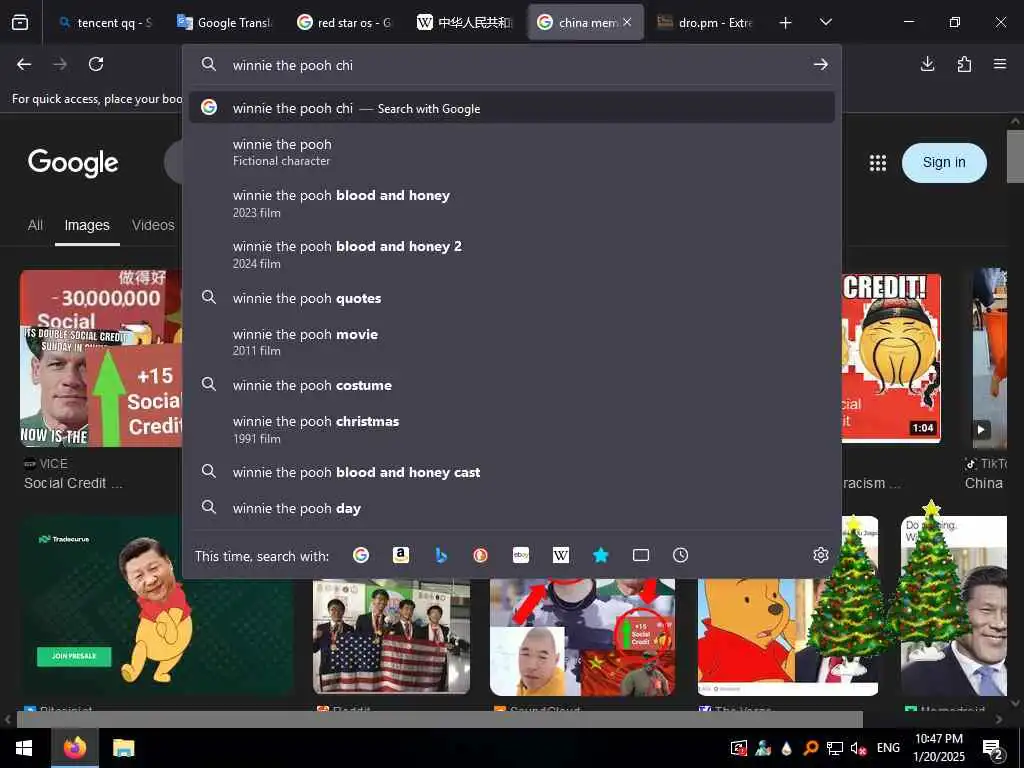Screen dimensions: 1024x768
Task: Search history with the clock icon
Action: click(680, 555)
